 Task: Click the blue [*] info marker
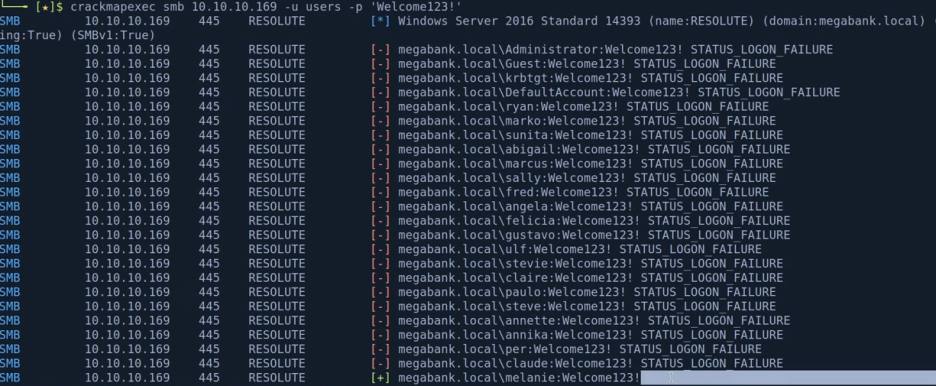point(380,21)
